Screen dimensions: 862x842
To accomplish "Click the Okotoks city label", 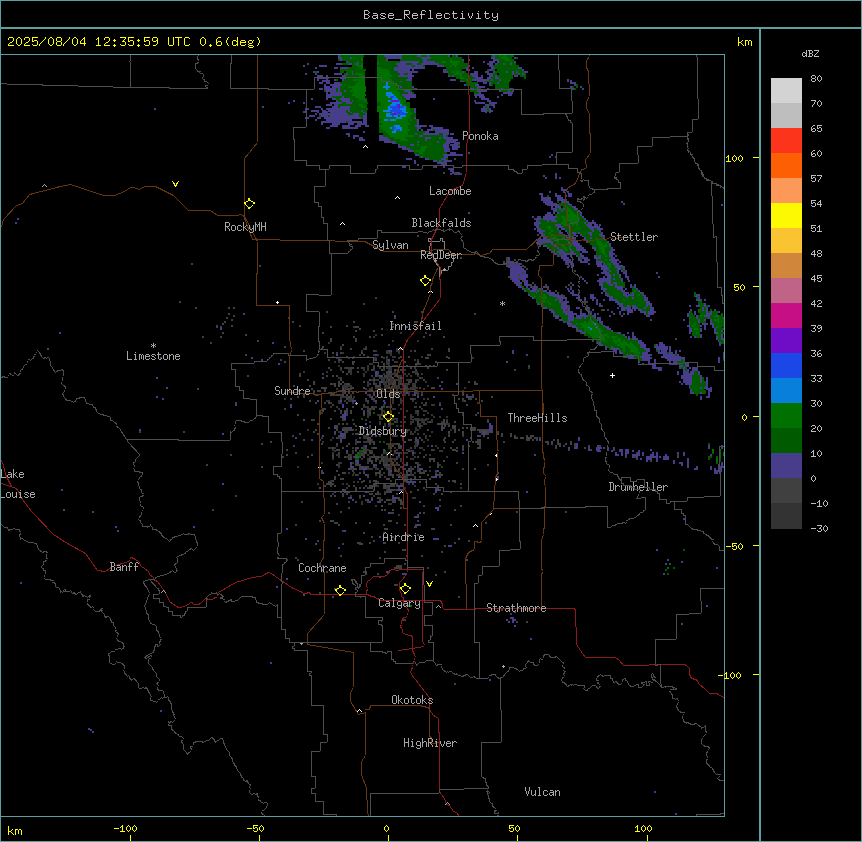I will (x=412, y=700).
